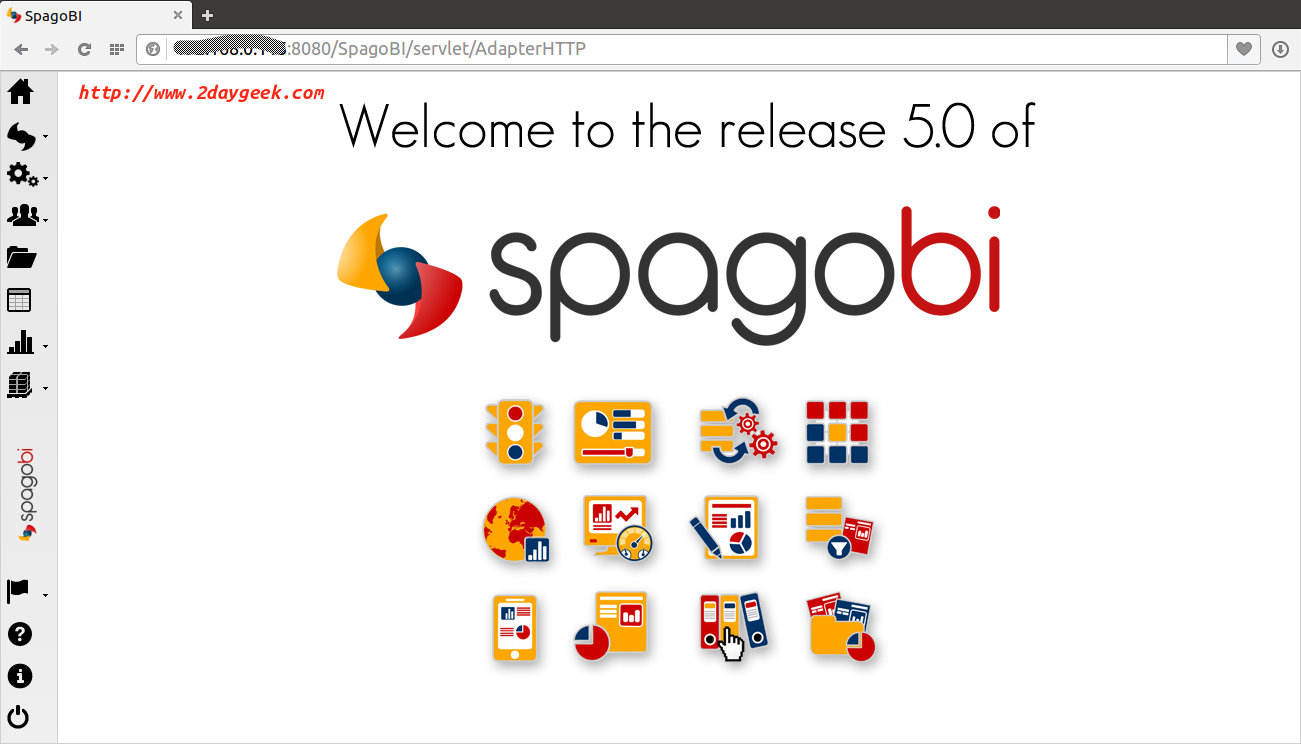Open the bar chart sidebar icon
The image size is (1301, 744).
click(20, 342)
